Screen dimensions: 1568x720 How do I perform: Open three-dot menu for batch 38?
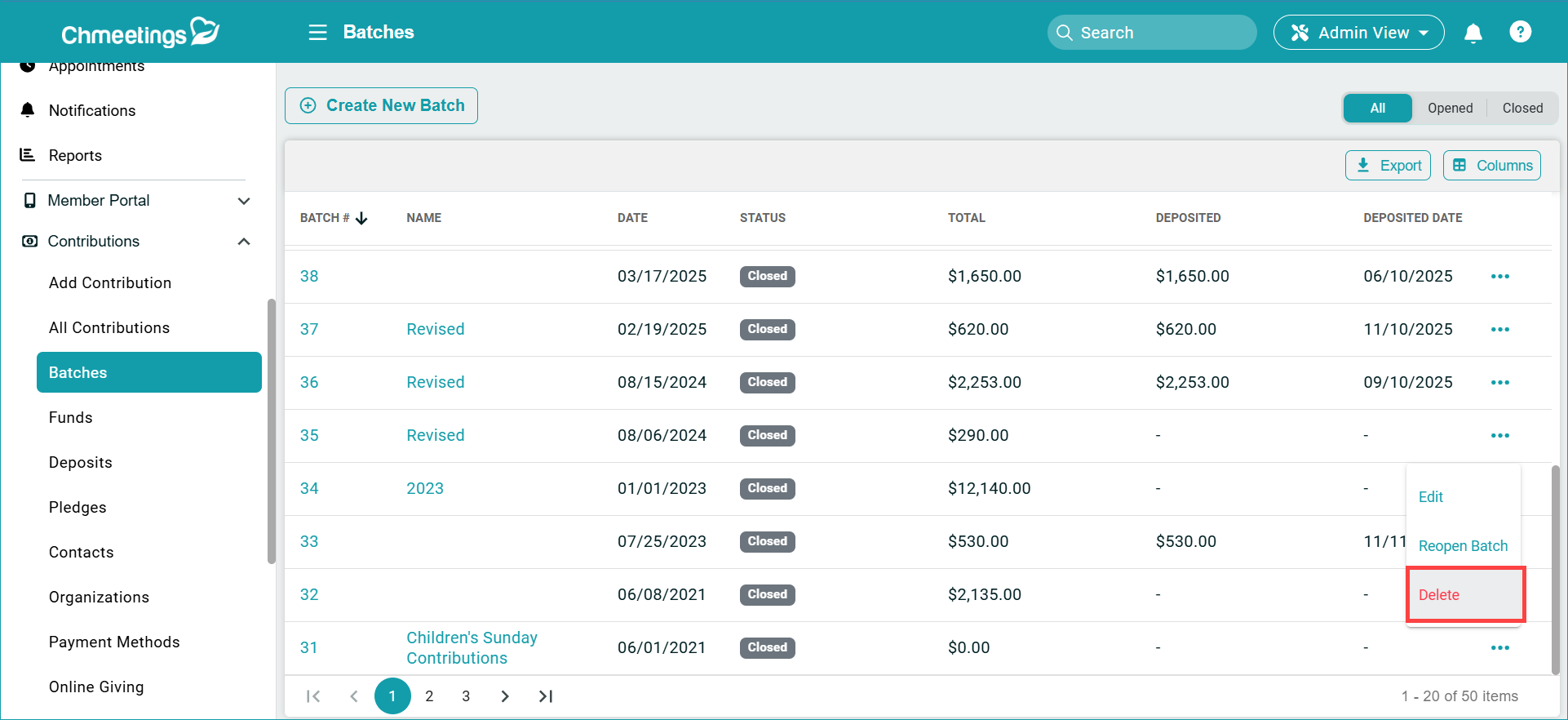click(1499, 277)
